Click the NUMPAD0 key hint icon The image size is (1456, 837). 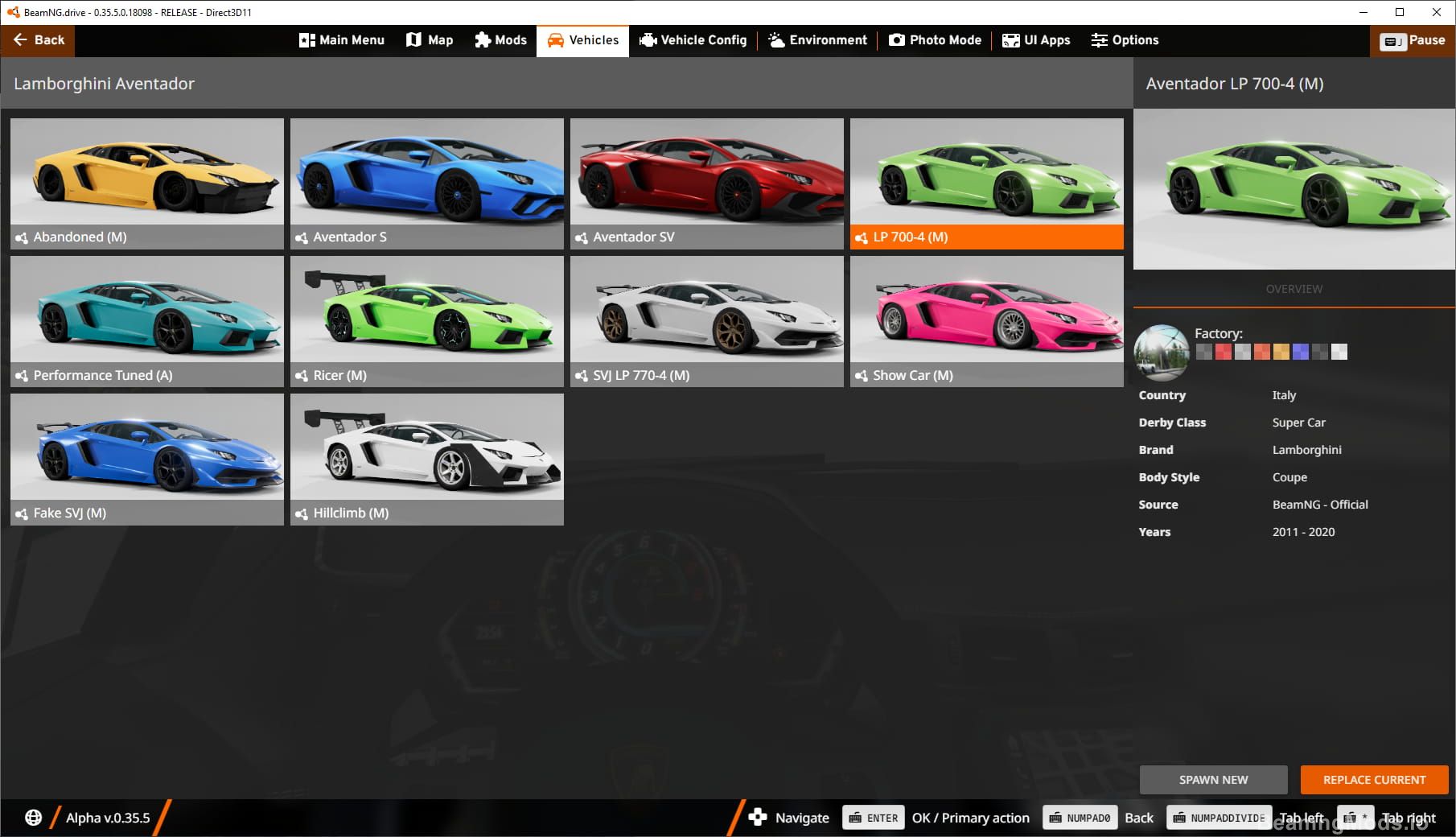pos(1080,818)
